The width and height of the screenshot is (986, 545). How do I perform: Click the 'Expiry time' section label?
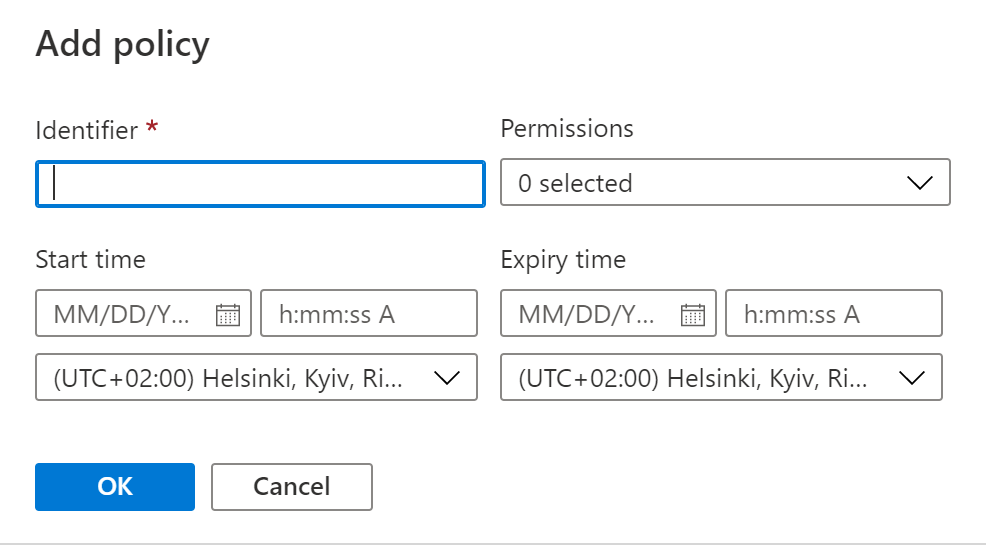pos(563,260)
